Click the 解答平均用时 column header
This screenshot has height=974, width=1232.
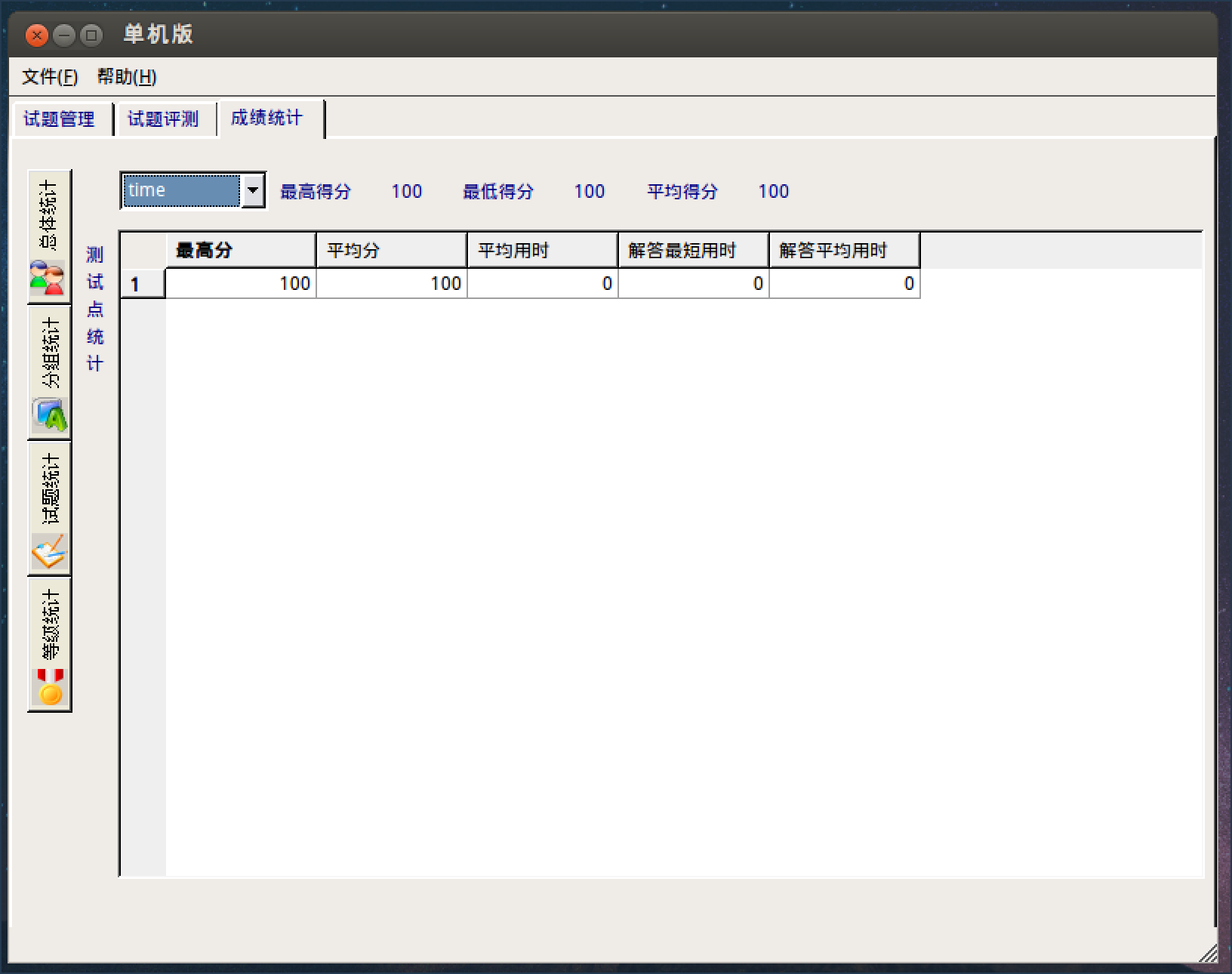tap(844, 250)
